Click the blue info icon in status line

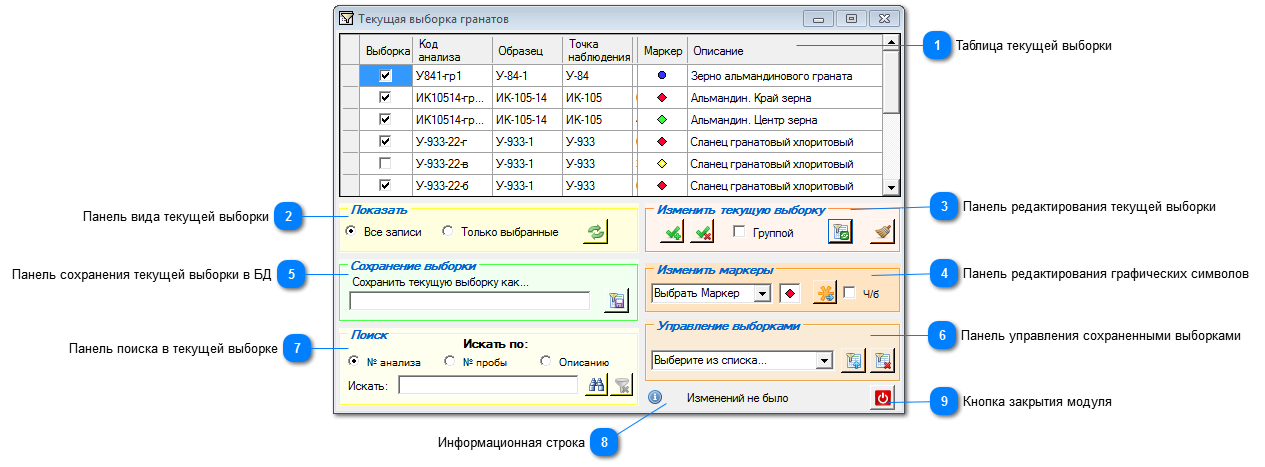click(x=655, y=397)
